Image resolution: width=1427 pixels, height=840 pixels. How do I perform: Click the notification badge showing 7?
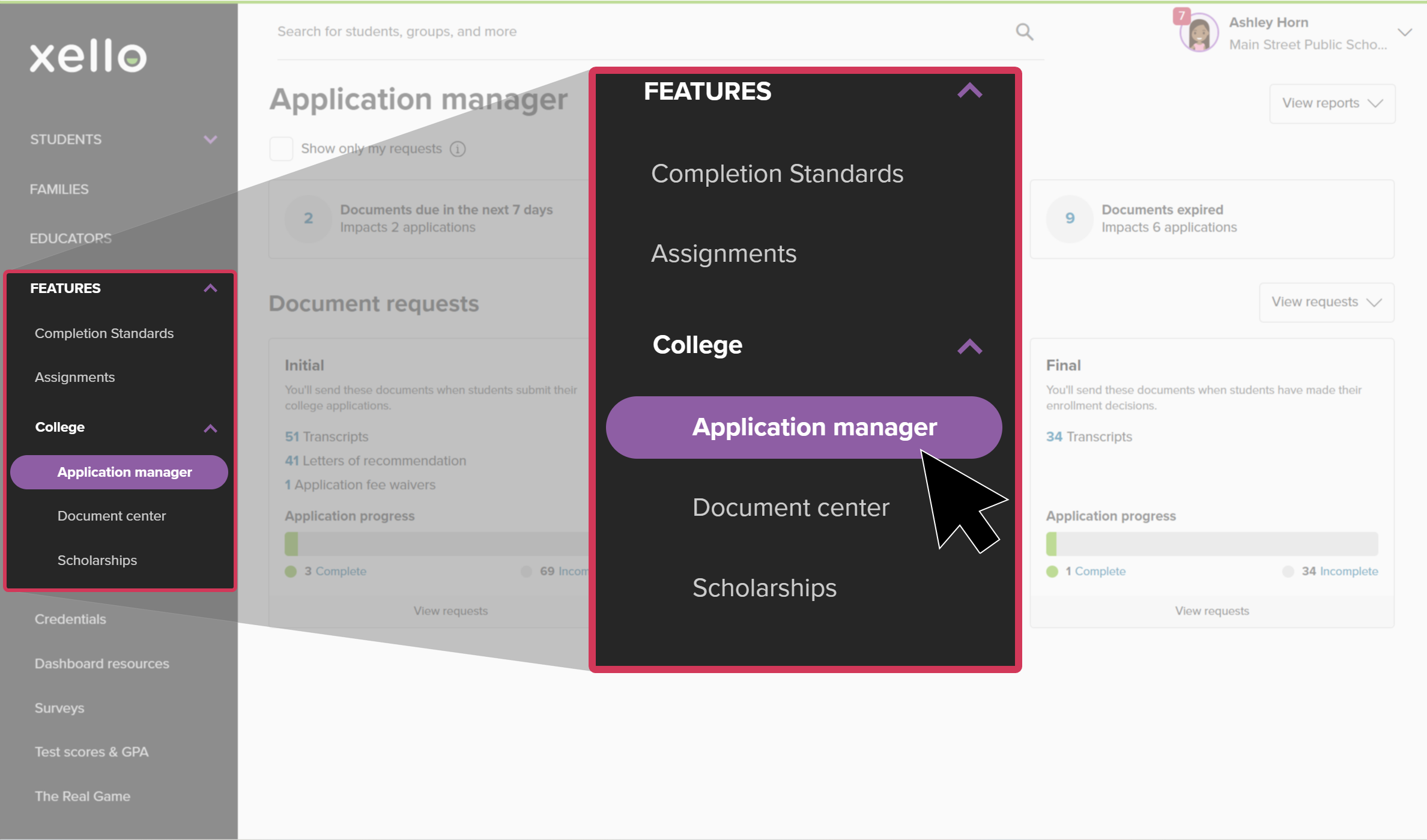pyautogui.click(x=1181, y=17)
